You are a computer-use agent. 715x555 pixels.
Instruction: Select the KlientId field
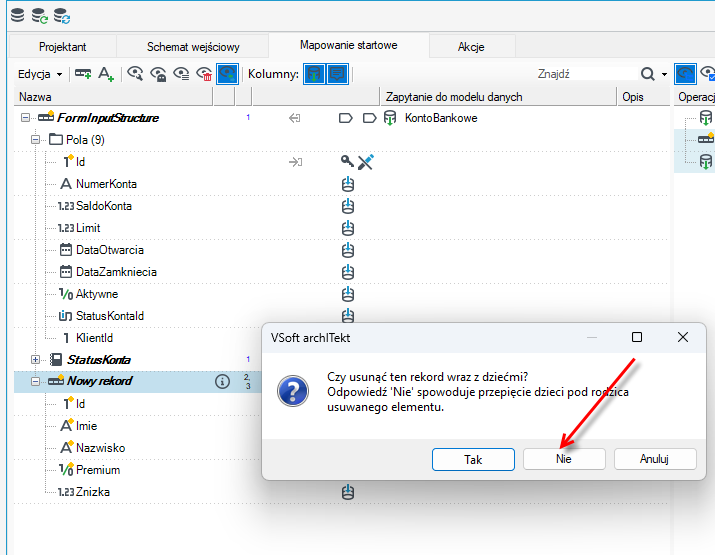(x=94, y=337)
